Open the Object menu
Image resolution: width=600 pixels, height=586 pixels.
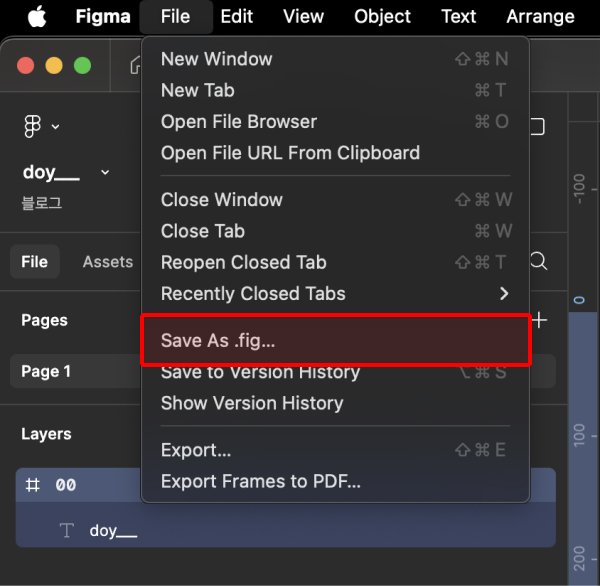382,17
